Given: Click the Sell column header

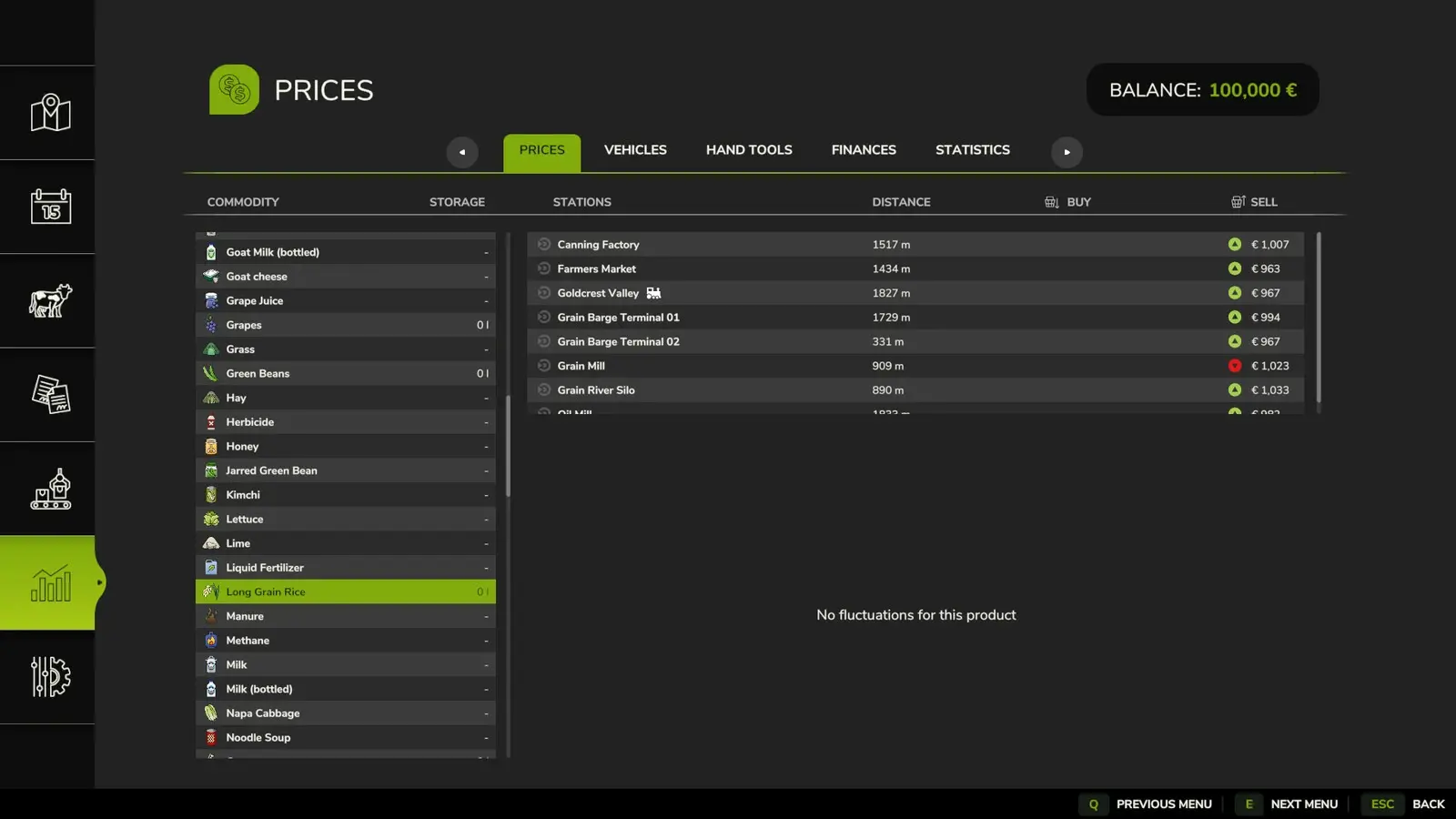Looking at the screenshot, I should (x=1254, y=202).
